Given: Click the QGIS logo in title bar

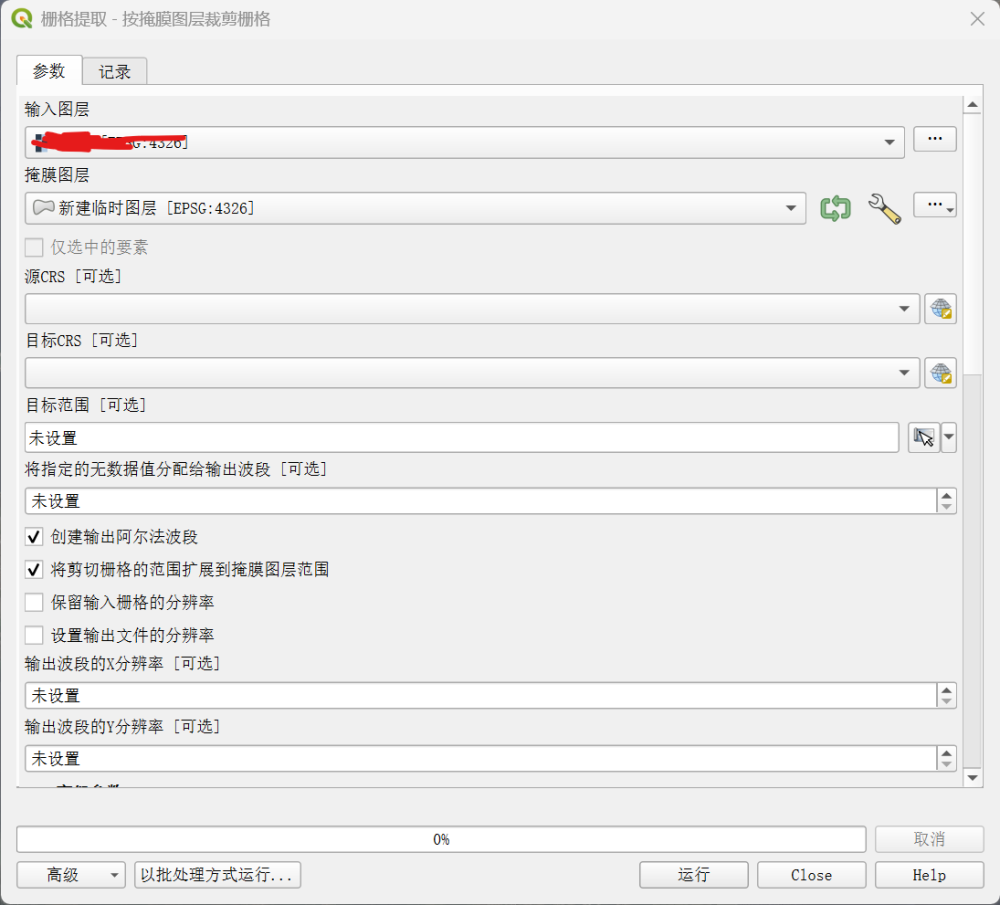Looking at the screenshot, I should point(21,19).
